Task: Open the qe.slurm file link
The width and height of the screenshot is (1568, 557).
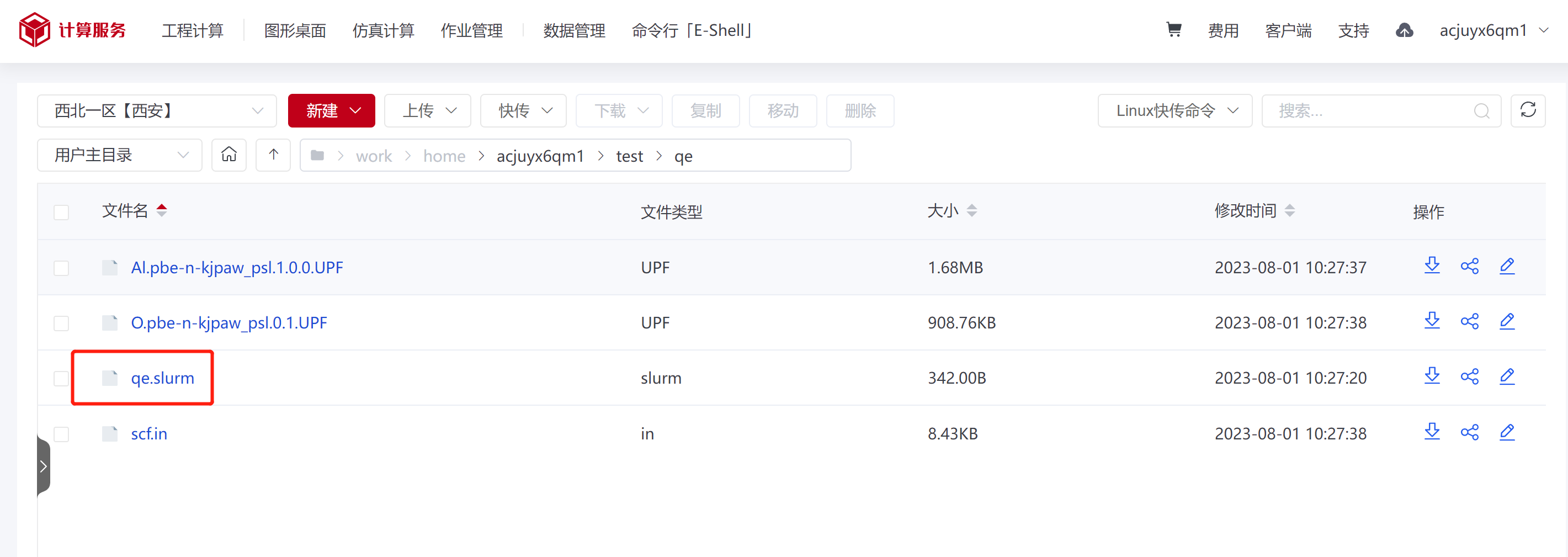Action: 162,378
